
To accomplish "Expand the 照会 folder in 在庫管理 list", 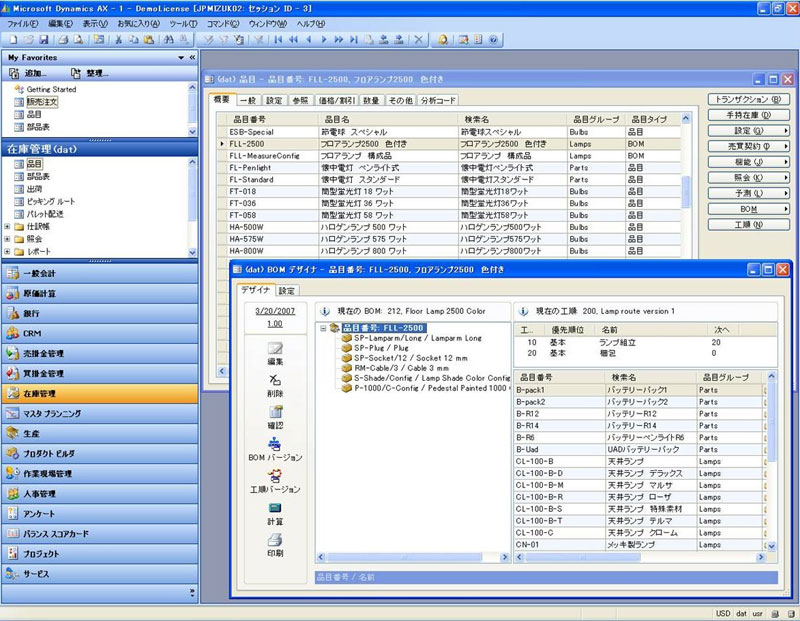I will pos(7,239).
